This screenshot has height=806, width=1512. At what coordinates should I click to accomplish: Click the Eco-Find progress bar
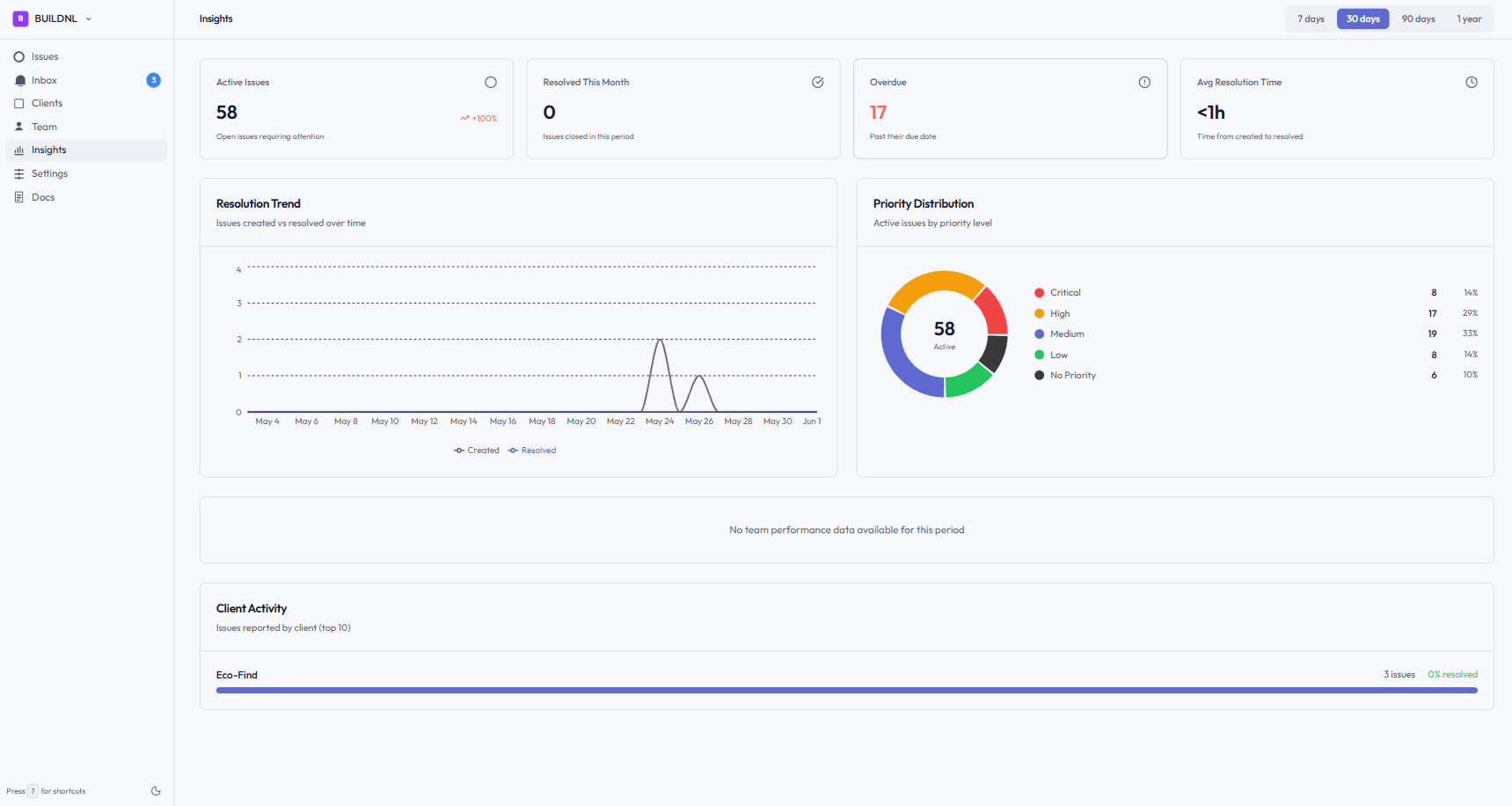click(x=847, y=691)
